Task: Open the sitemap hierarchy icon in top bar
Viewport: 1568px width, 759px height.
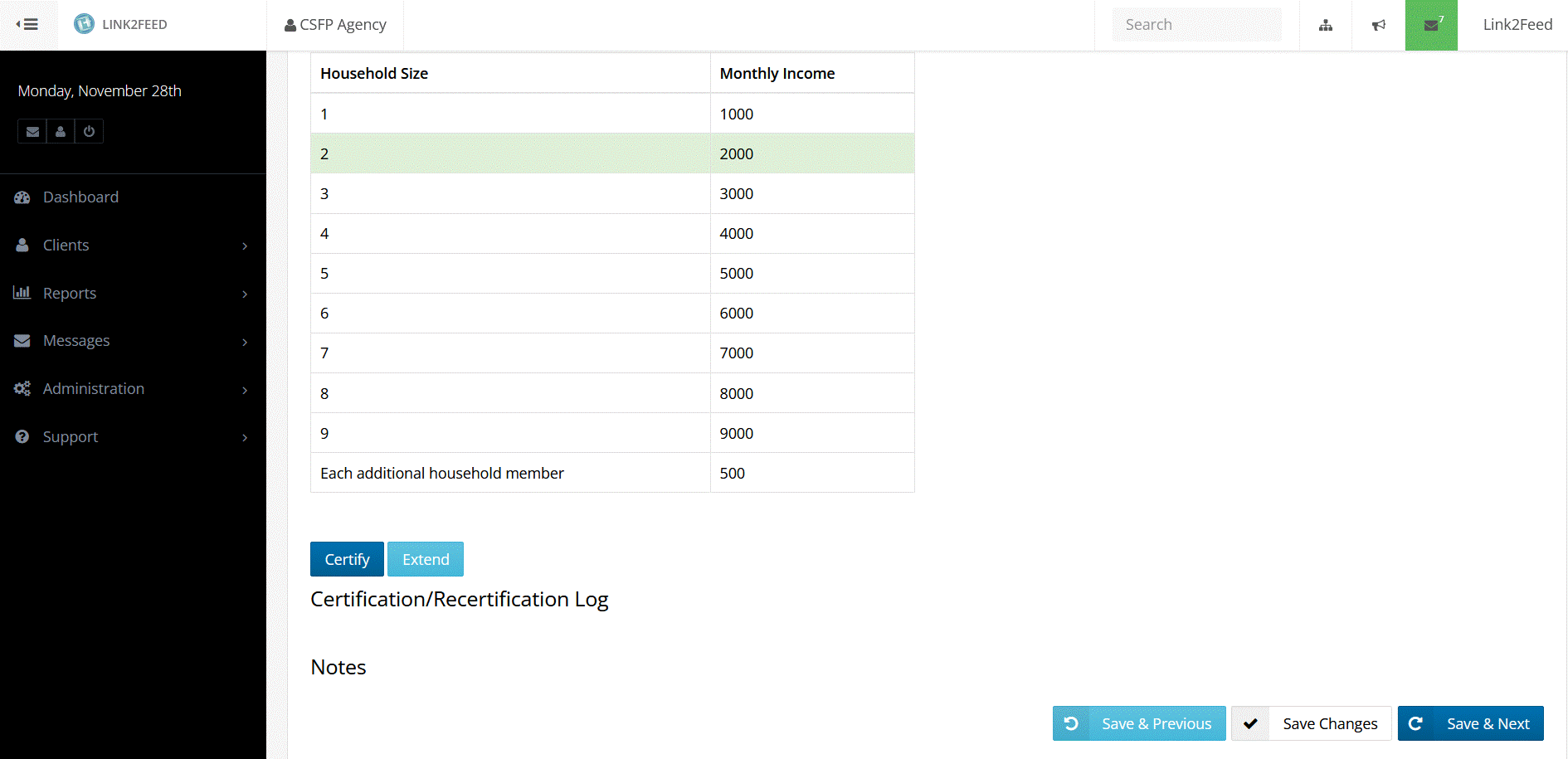Action: pyautogui.click(x=1325, y=25)
